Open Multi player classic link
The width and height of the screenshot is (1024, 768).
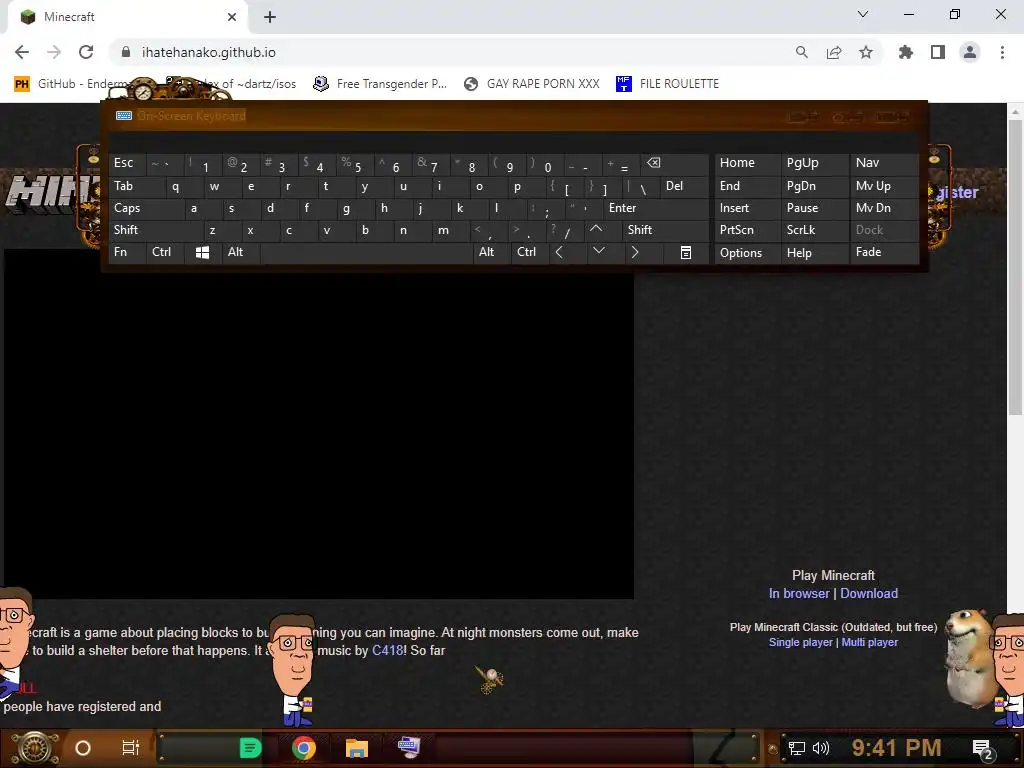[x=869, y=642]
